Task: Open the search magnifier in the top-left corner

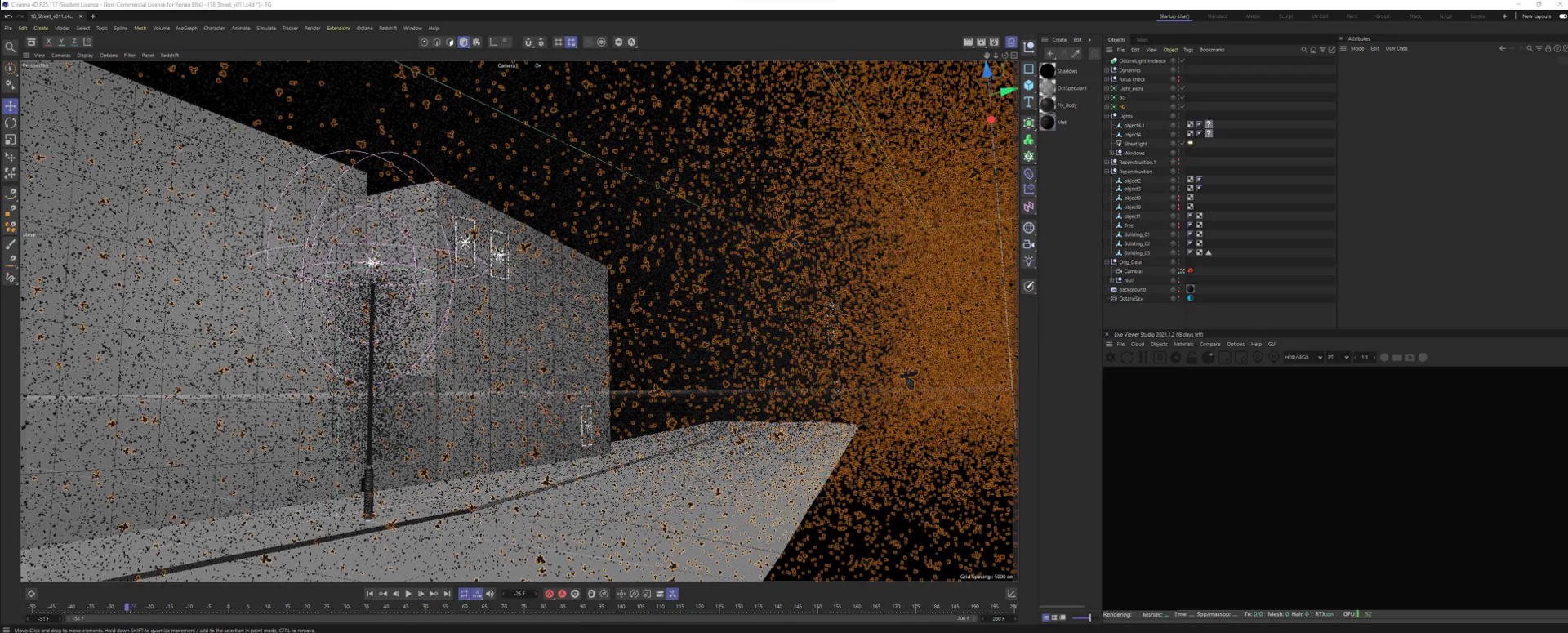Action: pos(11,47)
